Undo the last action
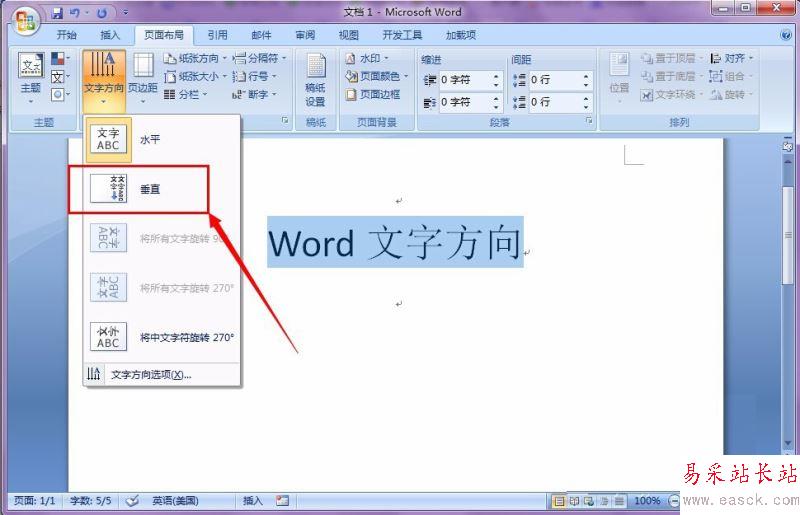800x515 pixels. (75, 12)
